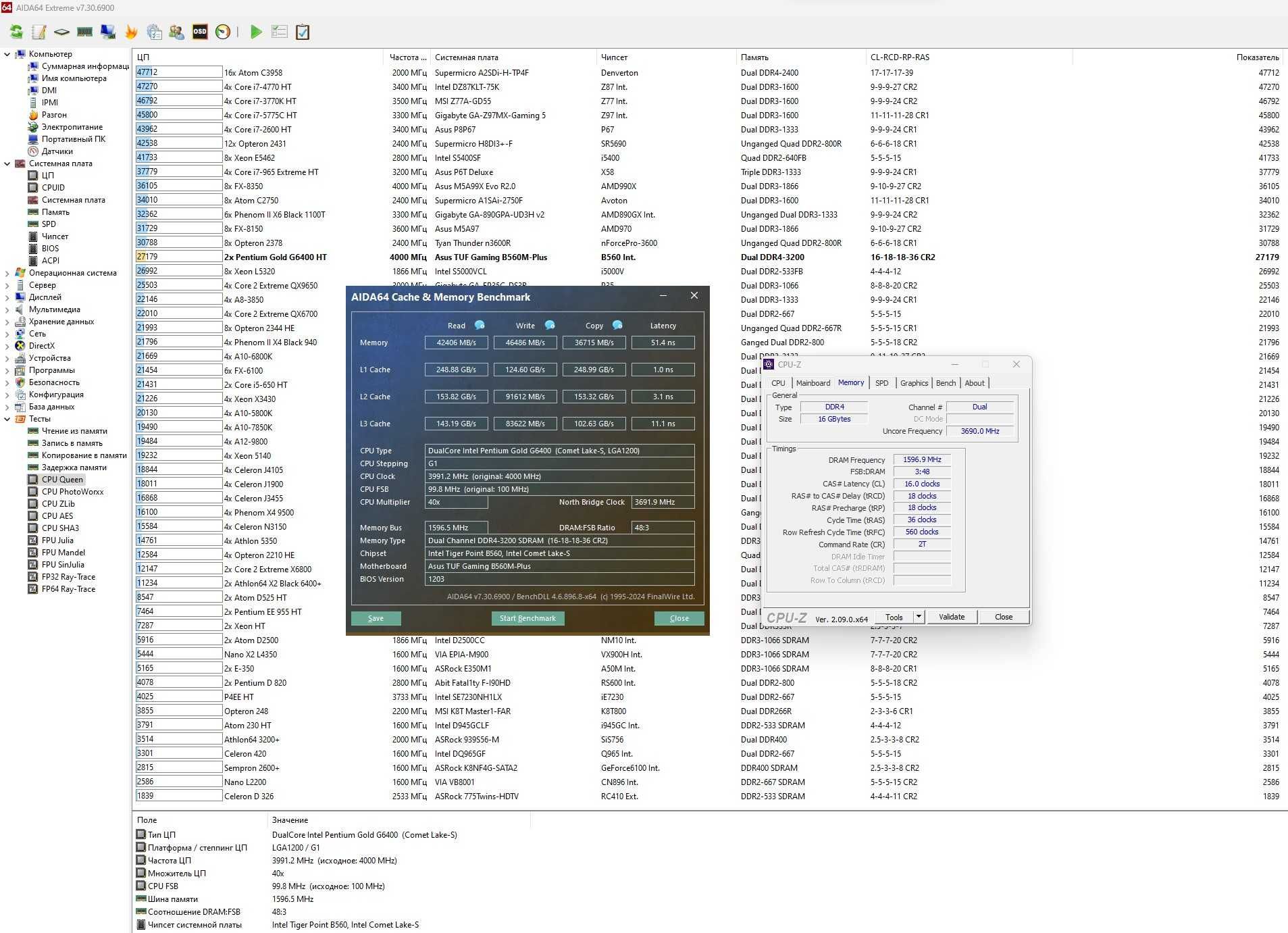Click the Read info bubble icon
This screenshot has width=1288, height=933.
480,325
